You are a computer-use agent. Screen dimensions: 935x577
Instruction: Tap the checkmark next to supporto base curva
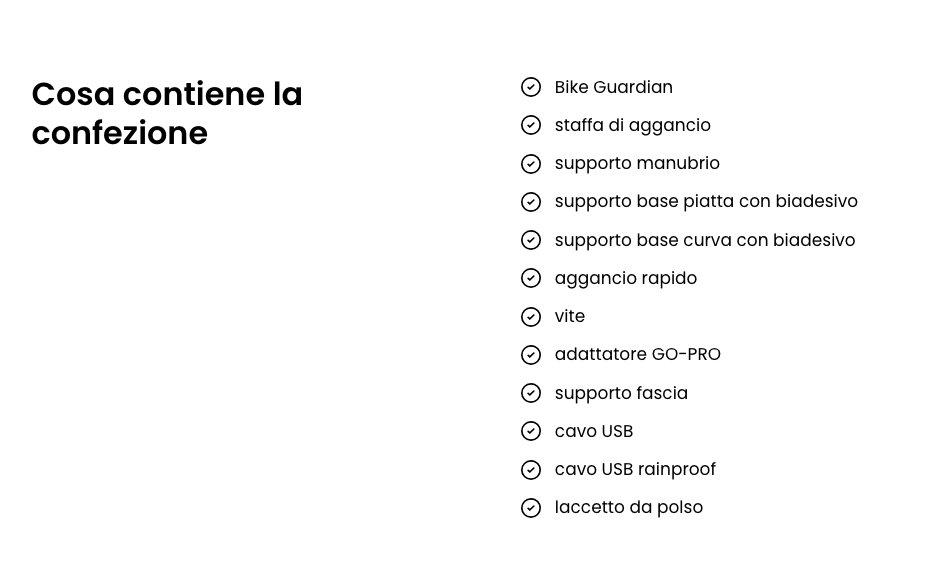(x=531, y=240)
